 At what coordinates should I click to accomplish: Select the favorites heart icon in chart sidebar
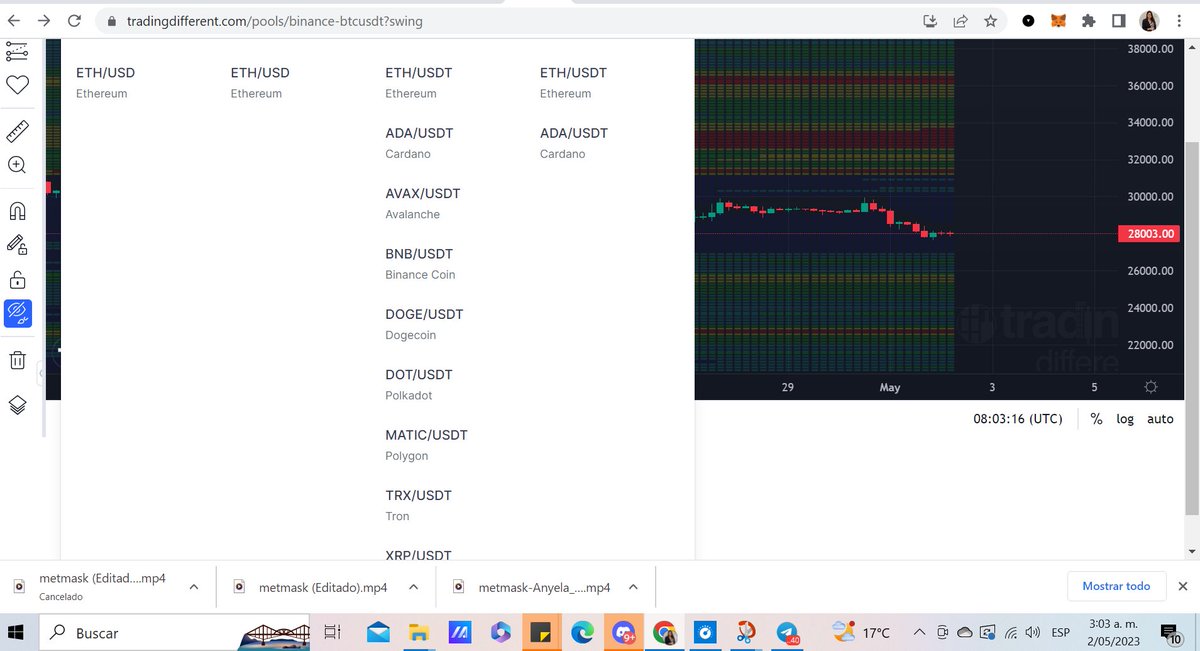tap(17, 84)
